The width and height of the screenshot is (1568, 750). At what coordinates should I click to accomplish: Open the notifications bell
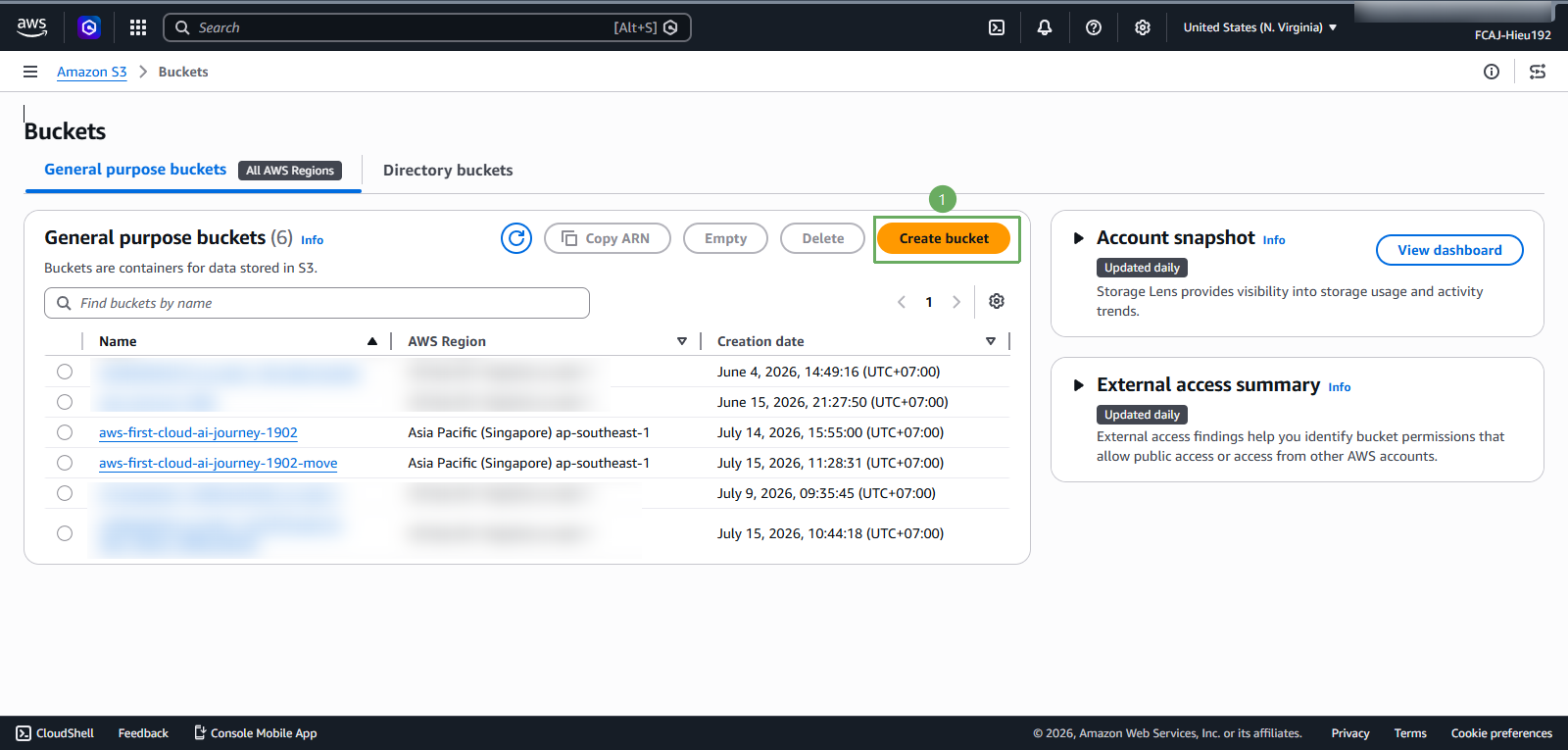click(1045, 27)
